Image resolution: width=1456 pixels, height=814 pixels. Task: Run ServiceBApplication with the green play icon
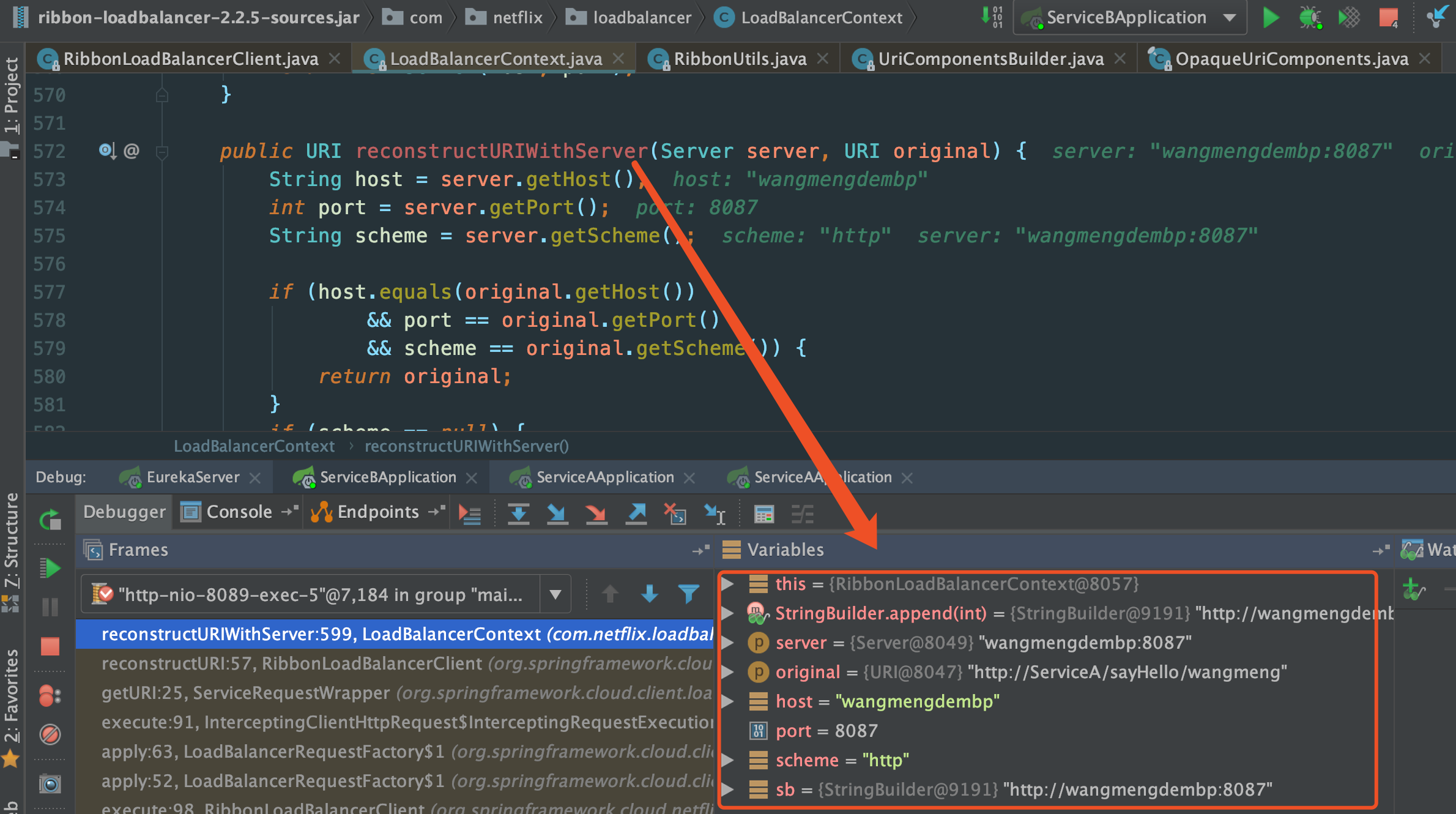[x=1271, y=18]
